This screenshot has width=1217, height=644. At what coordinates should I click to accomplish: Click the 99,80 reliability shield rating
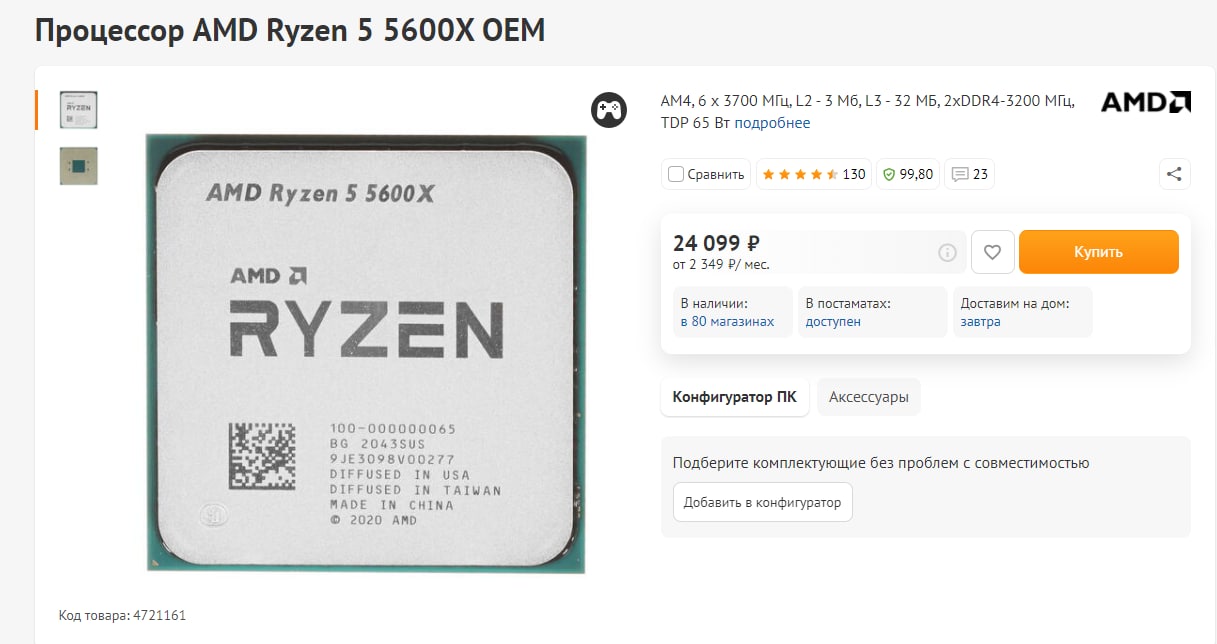click(907, 174)
